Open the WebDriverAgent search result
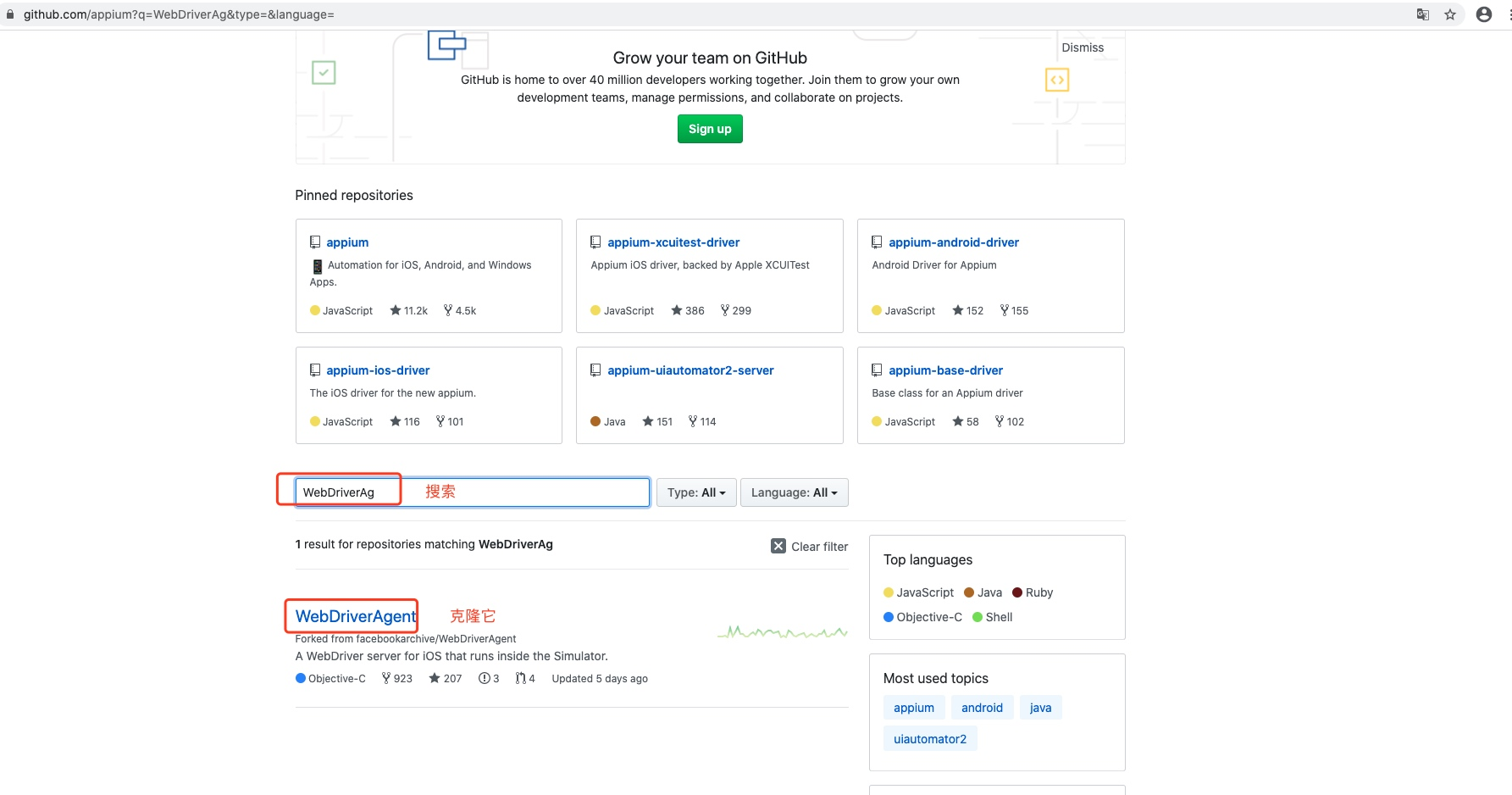This screenshot has height=795, width=1512. pos(356,616)
